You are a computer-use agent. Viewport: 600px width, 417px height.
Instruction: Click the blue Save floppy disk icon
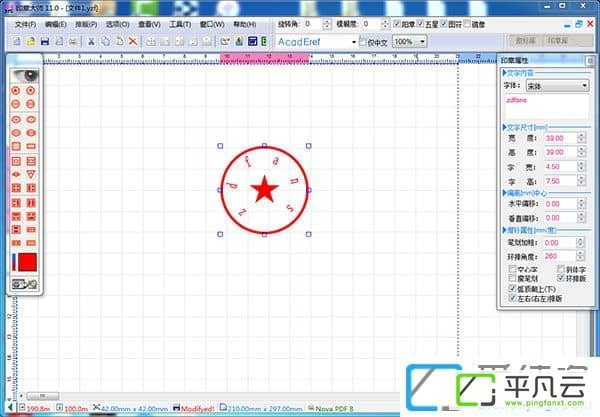45,41
